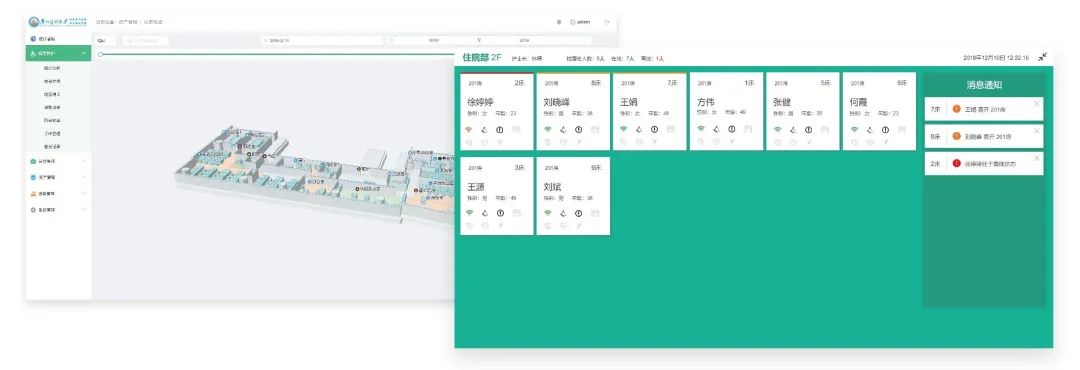Open the small dropdown before search box
The height and width of the screenshot is (370, 1080).
point(106,41)
